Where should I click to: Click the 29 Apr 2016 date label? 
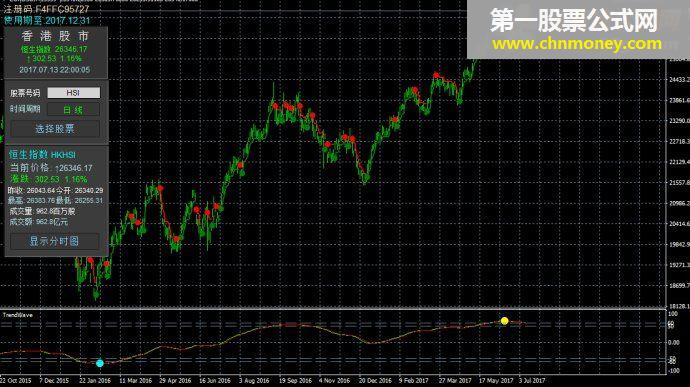(175, 380)
